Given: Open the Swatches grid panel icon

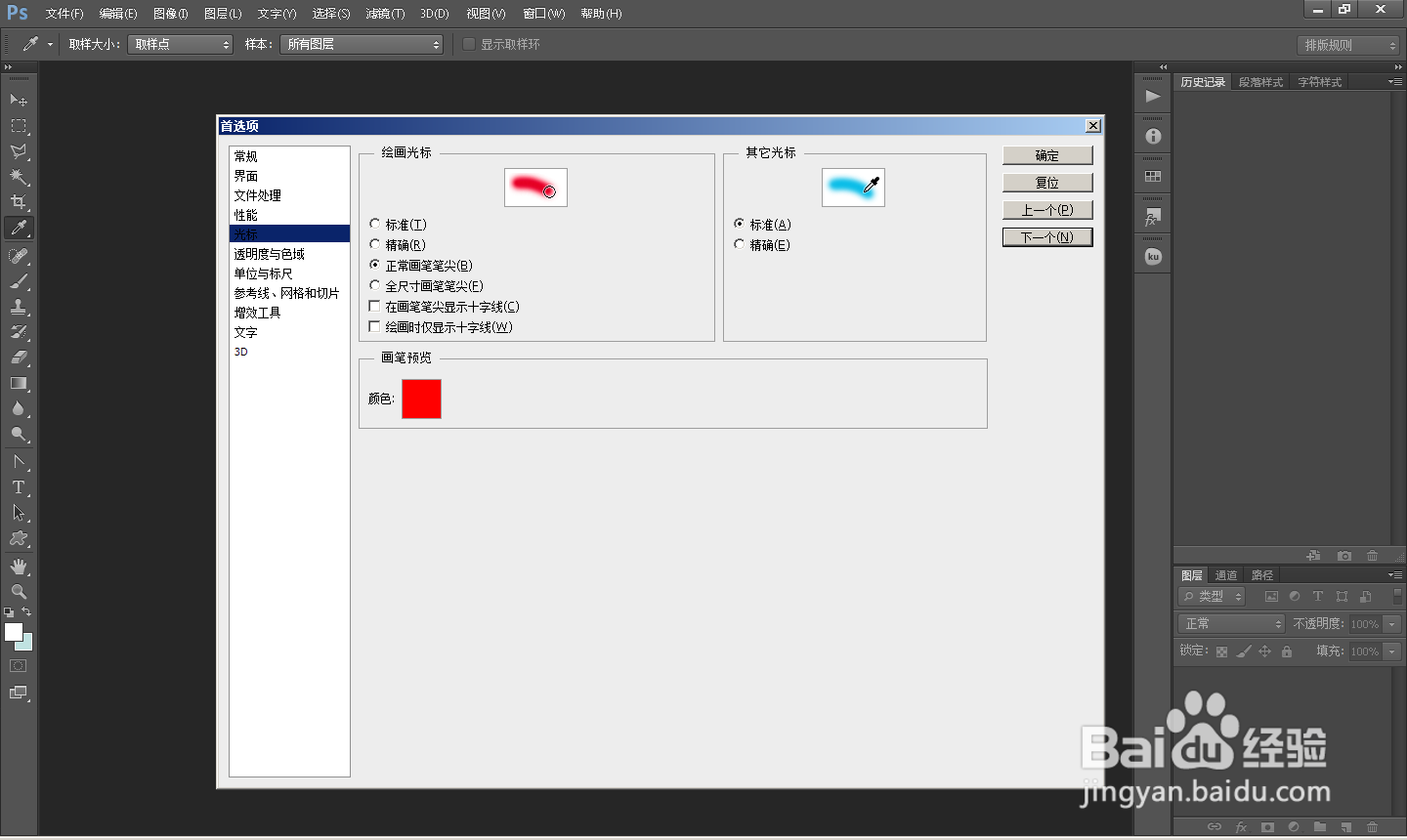Looking at the screenshot, I should pos(1153,176).
